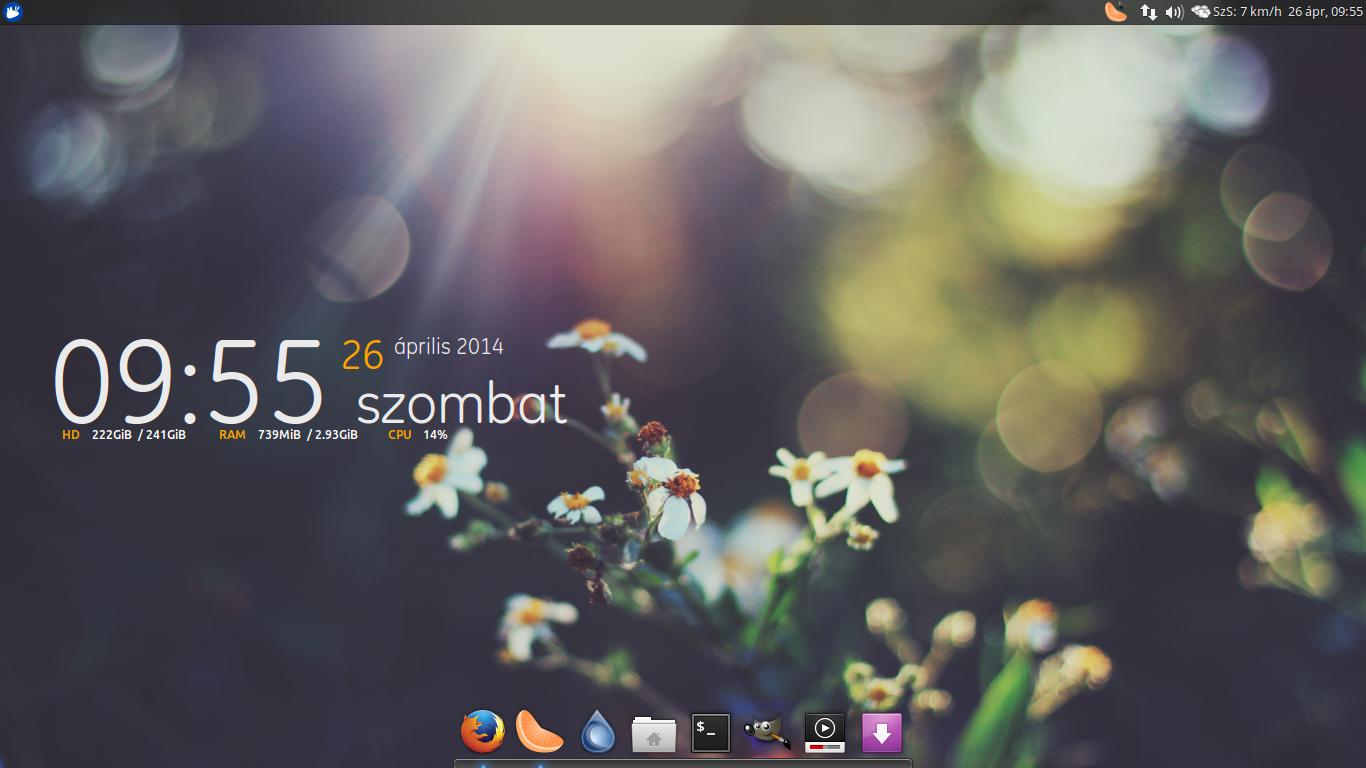Screen dimensions: 1366x768
Task: Click the weather cloud icon in panel
Action: click(1200, 12)
